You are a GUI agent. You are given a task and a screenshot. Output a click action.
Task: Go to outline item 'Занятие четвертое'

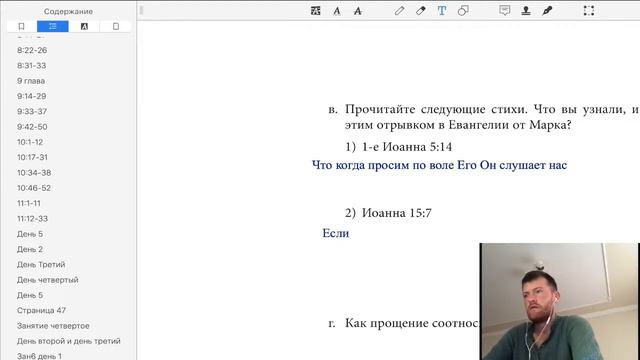coord(53,326)
